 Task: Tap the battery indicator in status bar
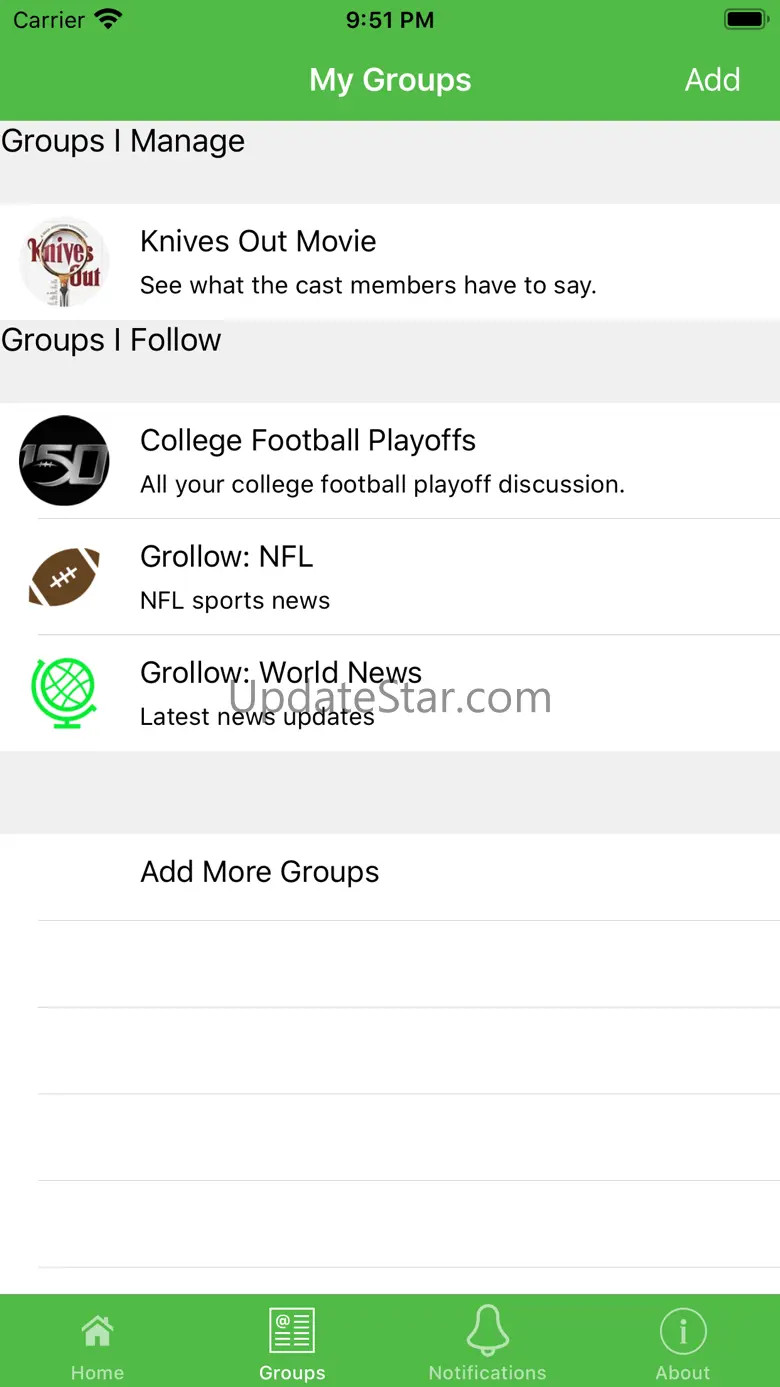(745, 19)
